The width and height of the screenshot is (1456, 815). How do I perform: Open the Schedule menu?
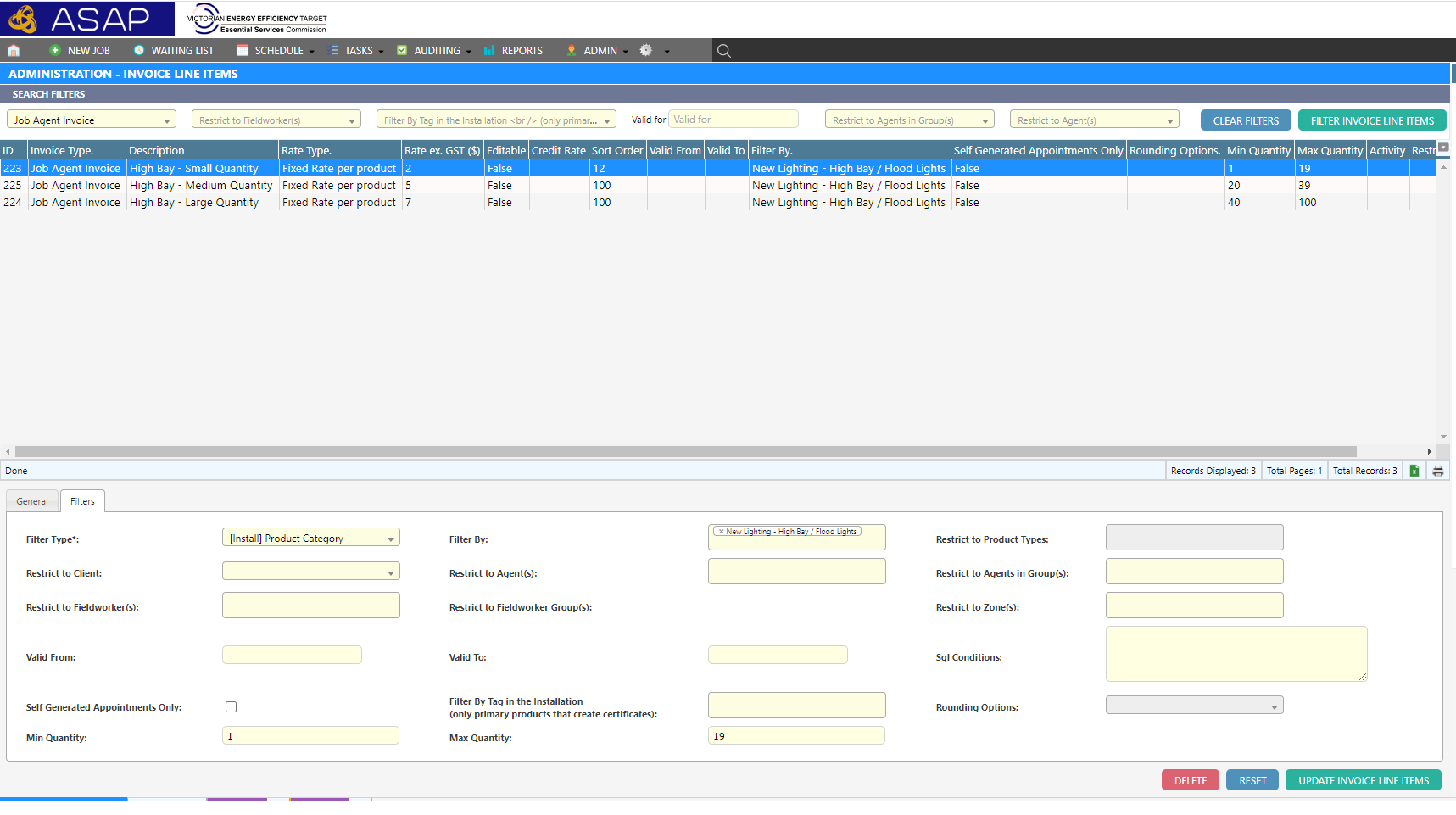coord(277,51)
